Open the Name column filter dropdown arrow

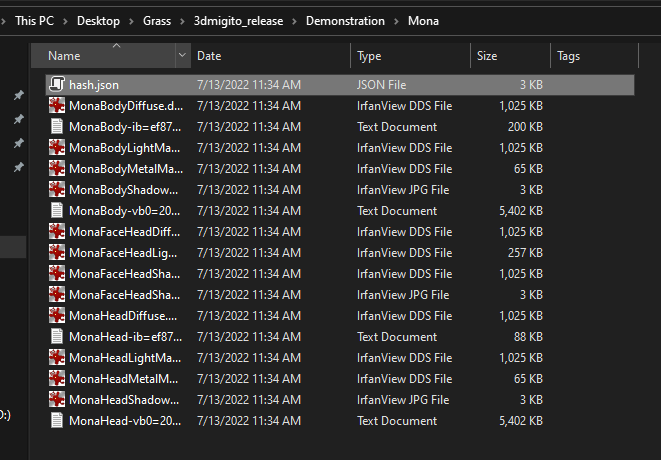[183, 55]
